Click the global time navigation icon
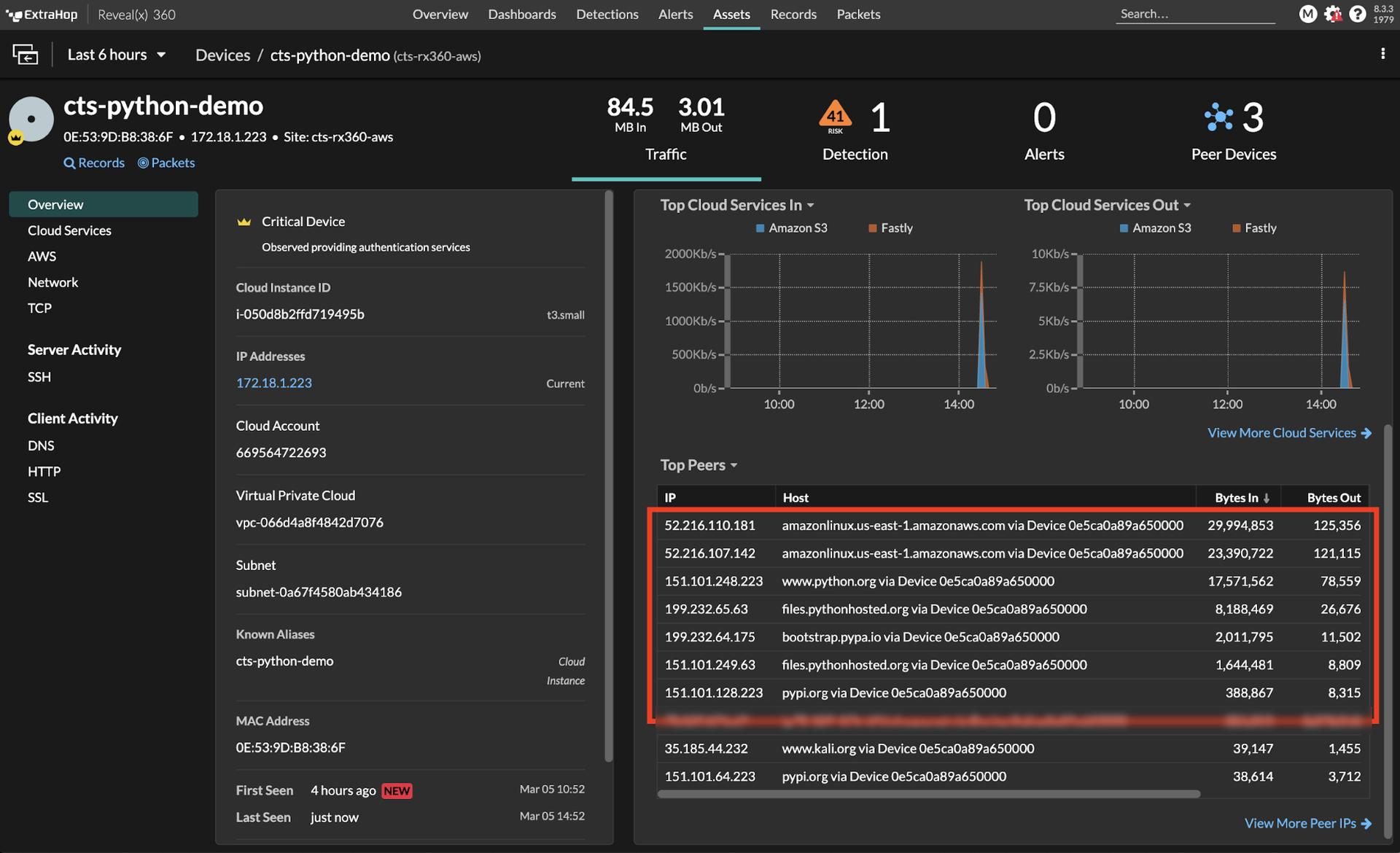The width and height of the screenshot is (1400, 853). 26,55
